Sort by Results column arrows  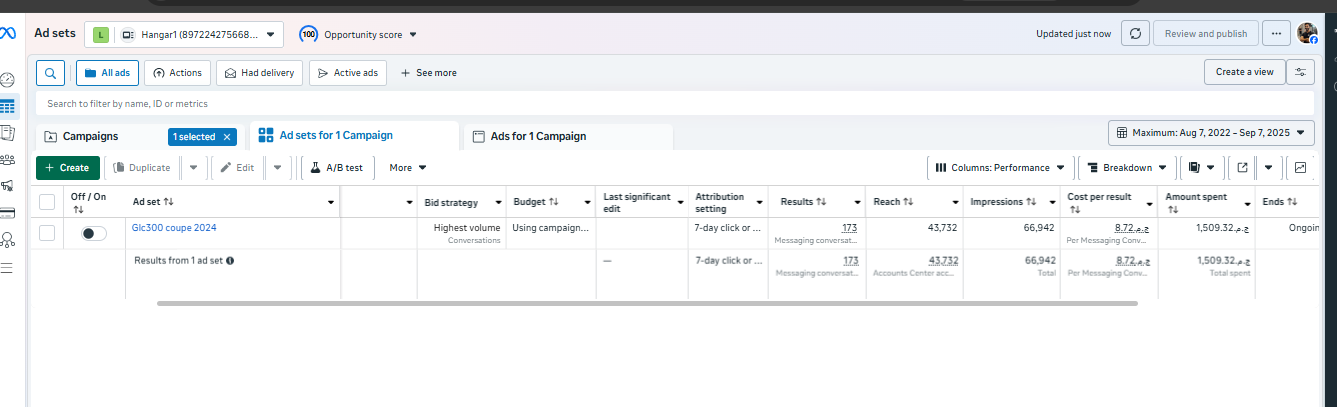(x=821, y=202)
